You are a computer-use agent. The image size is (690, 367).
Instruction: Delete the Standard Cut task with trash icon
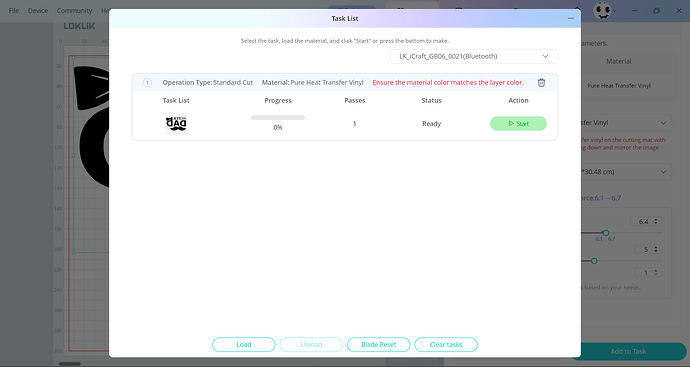(541, 82)
